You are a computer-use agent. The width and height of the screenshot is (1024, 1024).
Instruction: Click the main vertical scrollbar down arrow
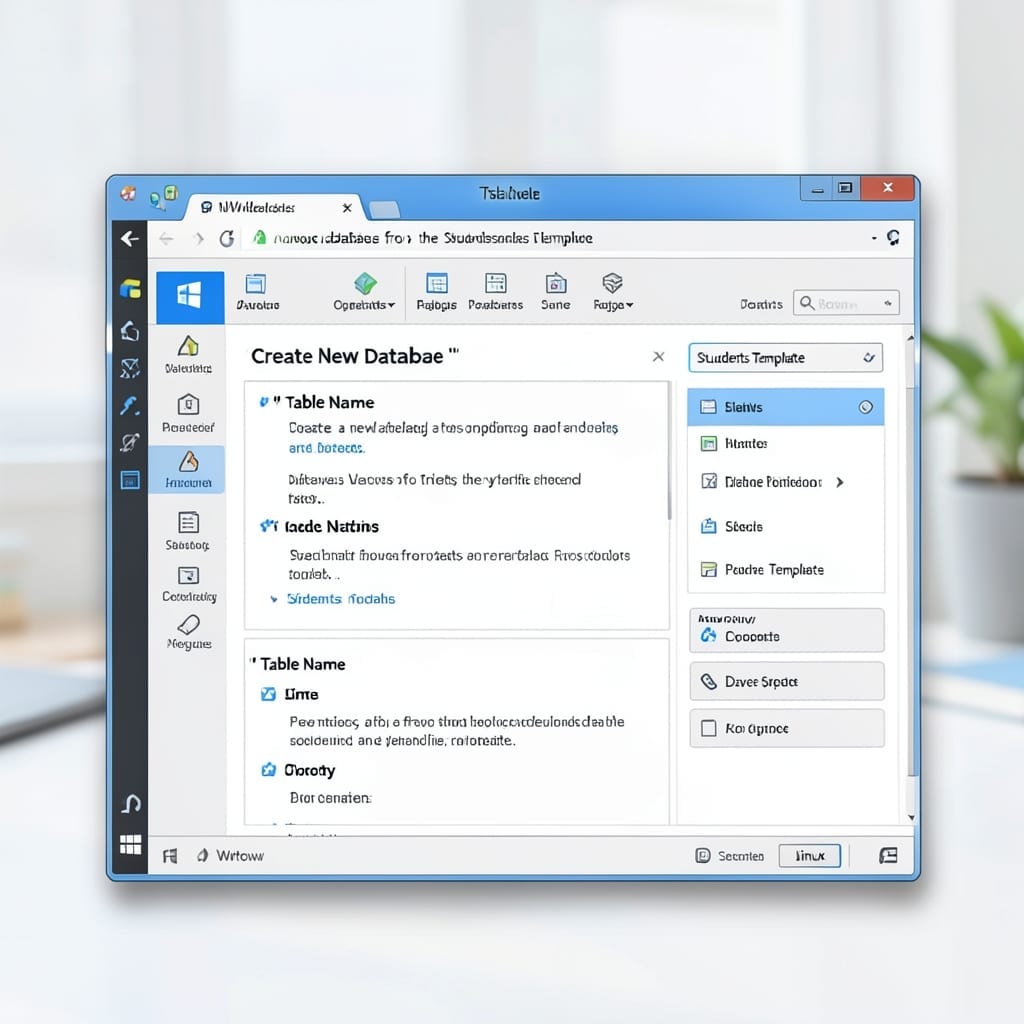click(912, 818)
